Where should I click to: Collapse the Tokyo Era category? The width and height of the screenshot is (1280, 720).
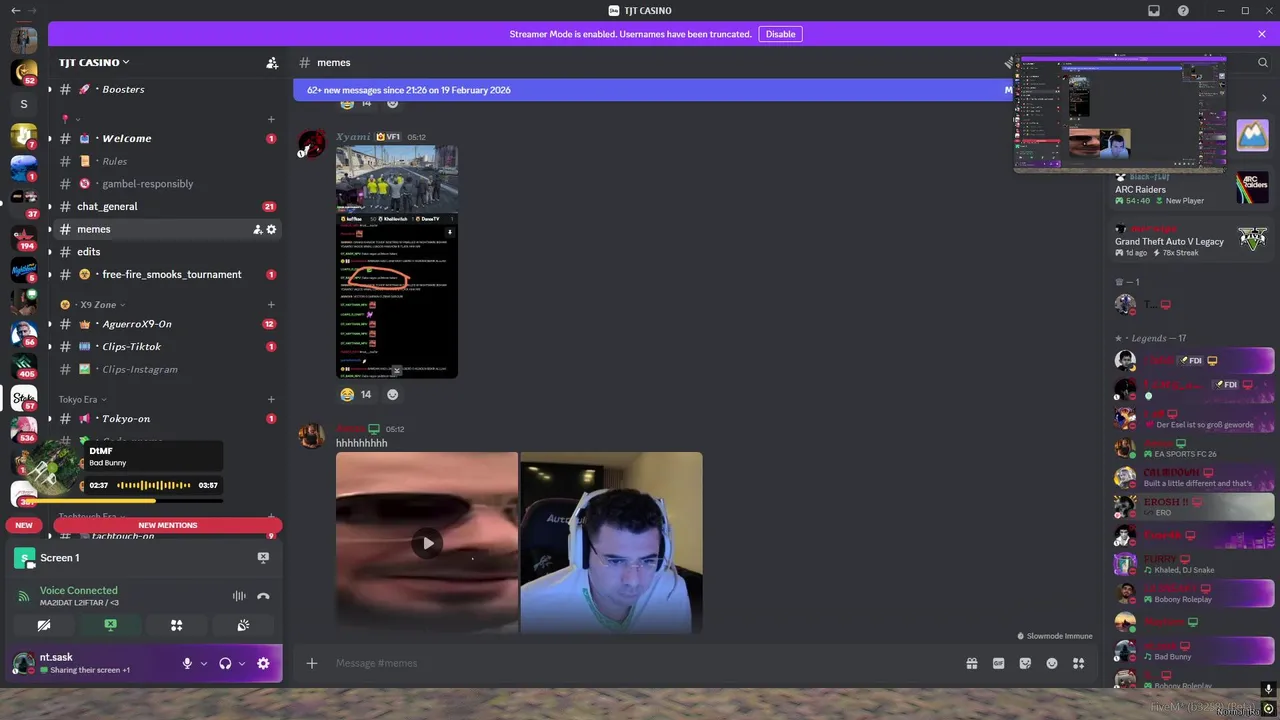[x=84, y=399]
